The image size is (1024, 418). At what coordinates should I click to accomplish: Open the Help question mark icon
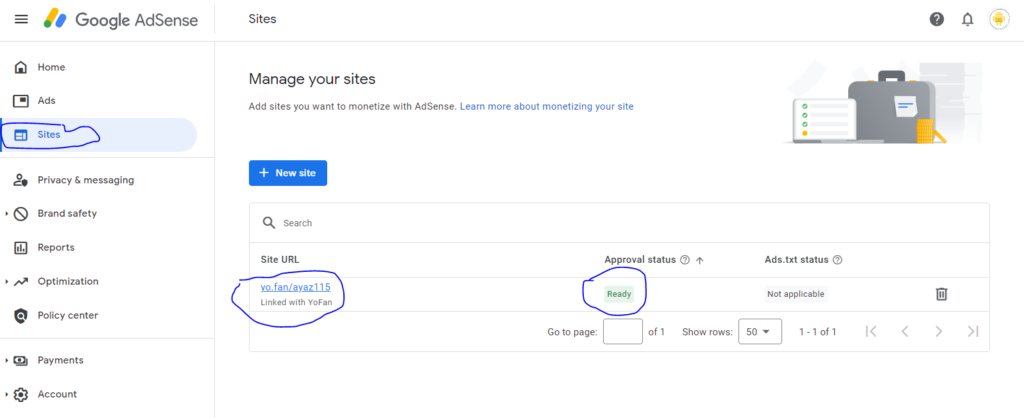coord(936,20)
